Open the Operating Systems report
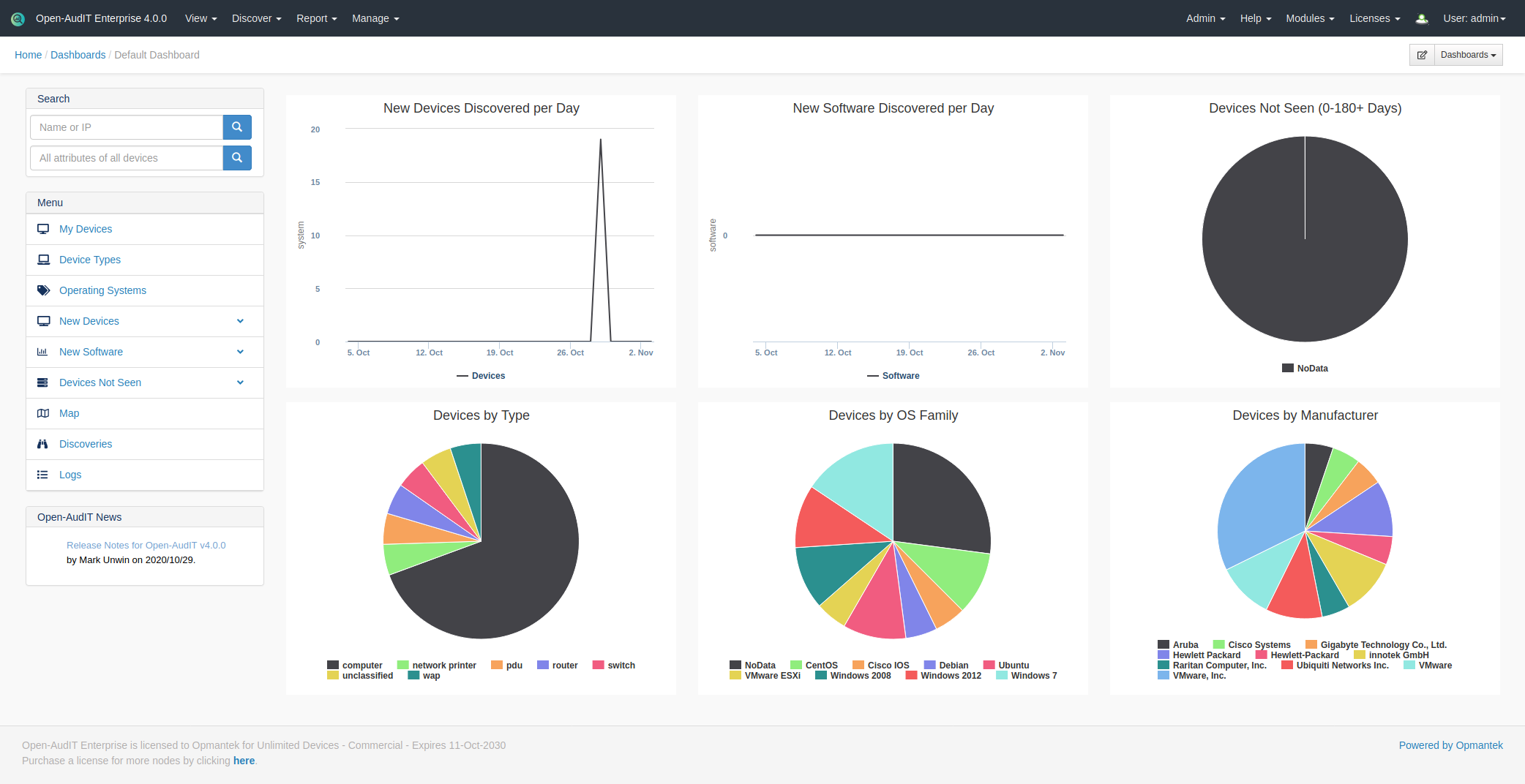Viewport: 1525px width, 784px height. (102, 290)
